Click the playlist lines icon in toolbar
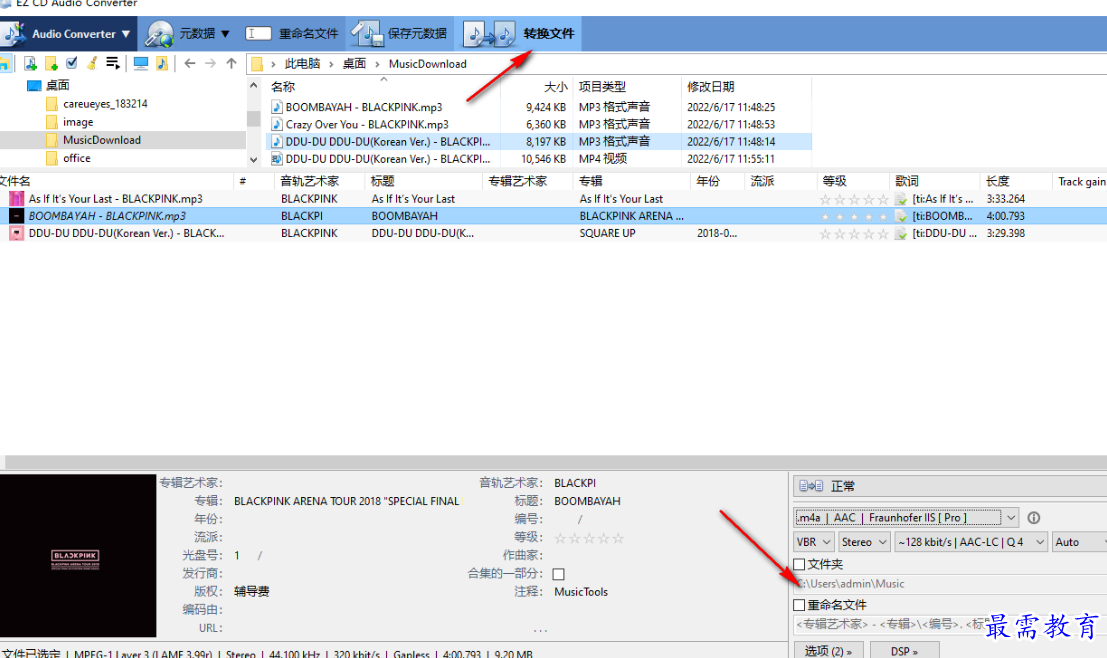This screenshot has height=658, width=1107. [112, 64]
